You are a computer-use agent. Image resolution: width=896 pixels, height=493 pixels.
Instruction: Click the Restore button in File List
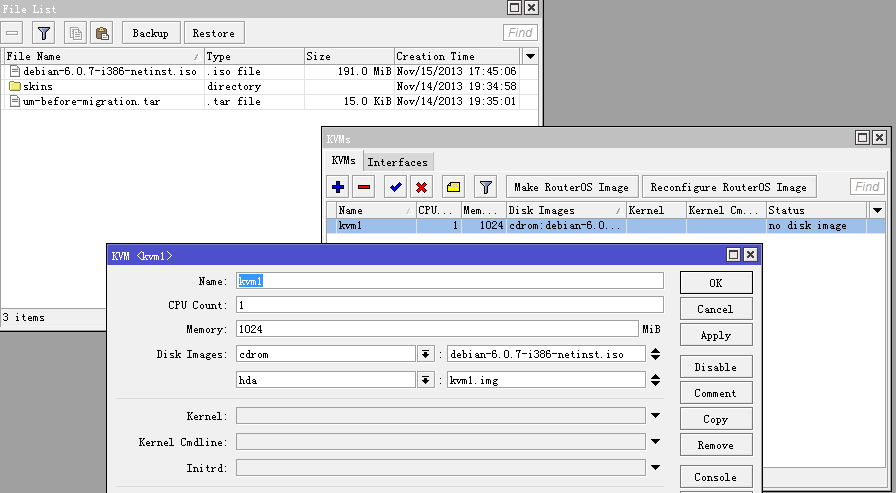click(x=214, y=33)
